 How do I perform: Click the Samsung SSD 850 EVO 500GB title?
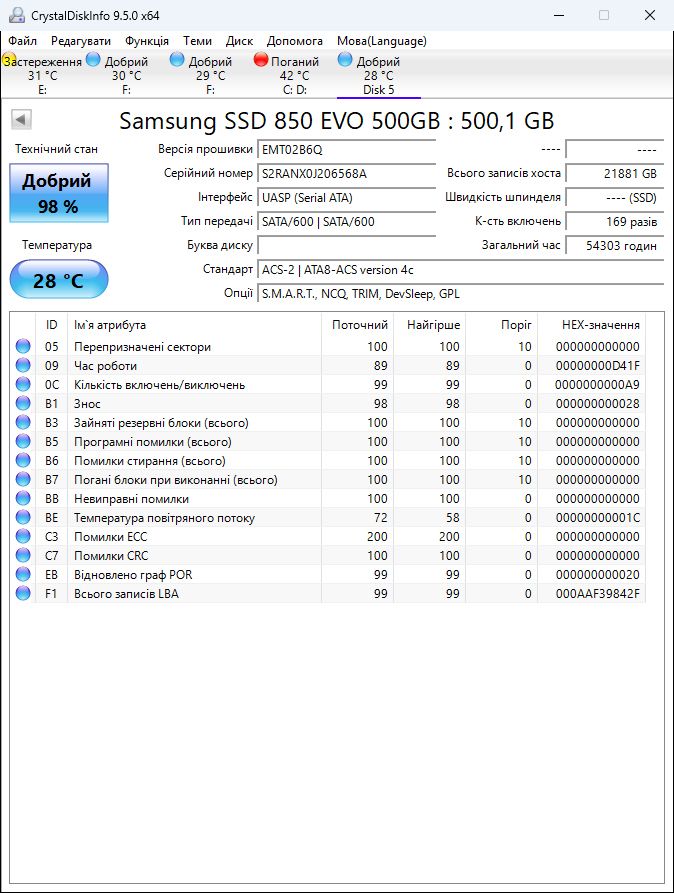point(337,121)
